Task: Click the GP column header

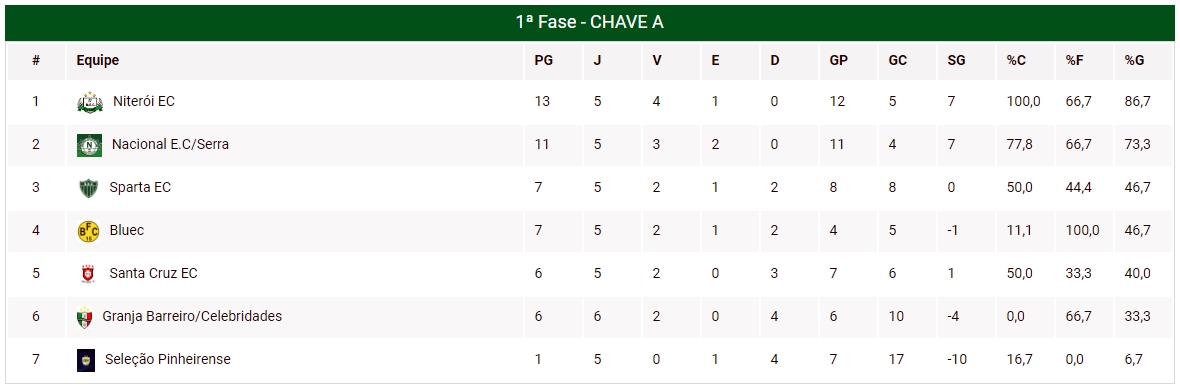Action: (838, 61)
